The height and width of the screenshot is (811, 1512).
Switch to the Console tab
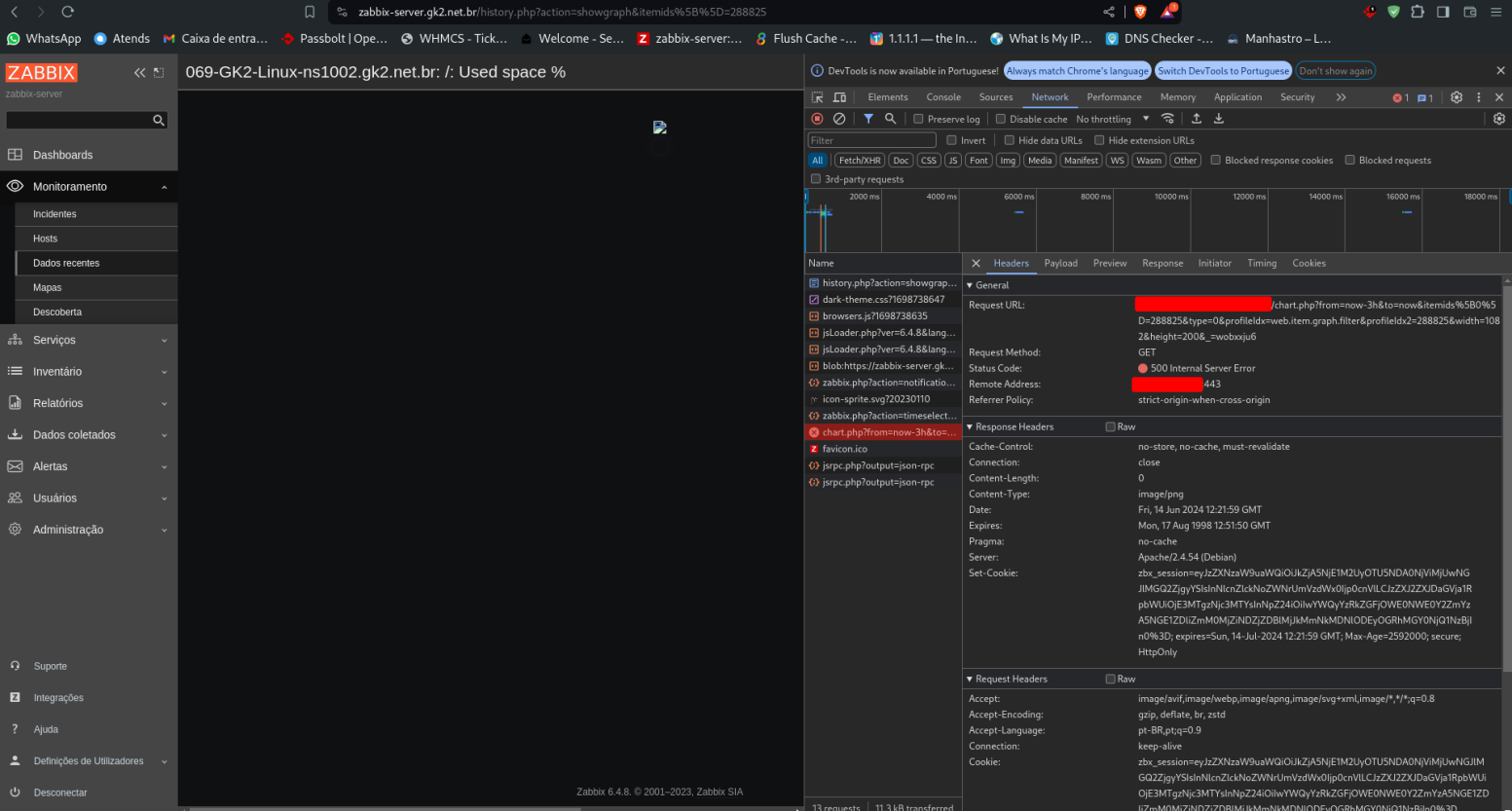(942, 97)
